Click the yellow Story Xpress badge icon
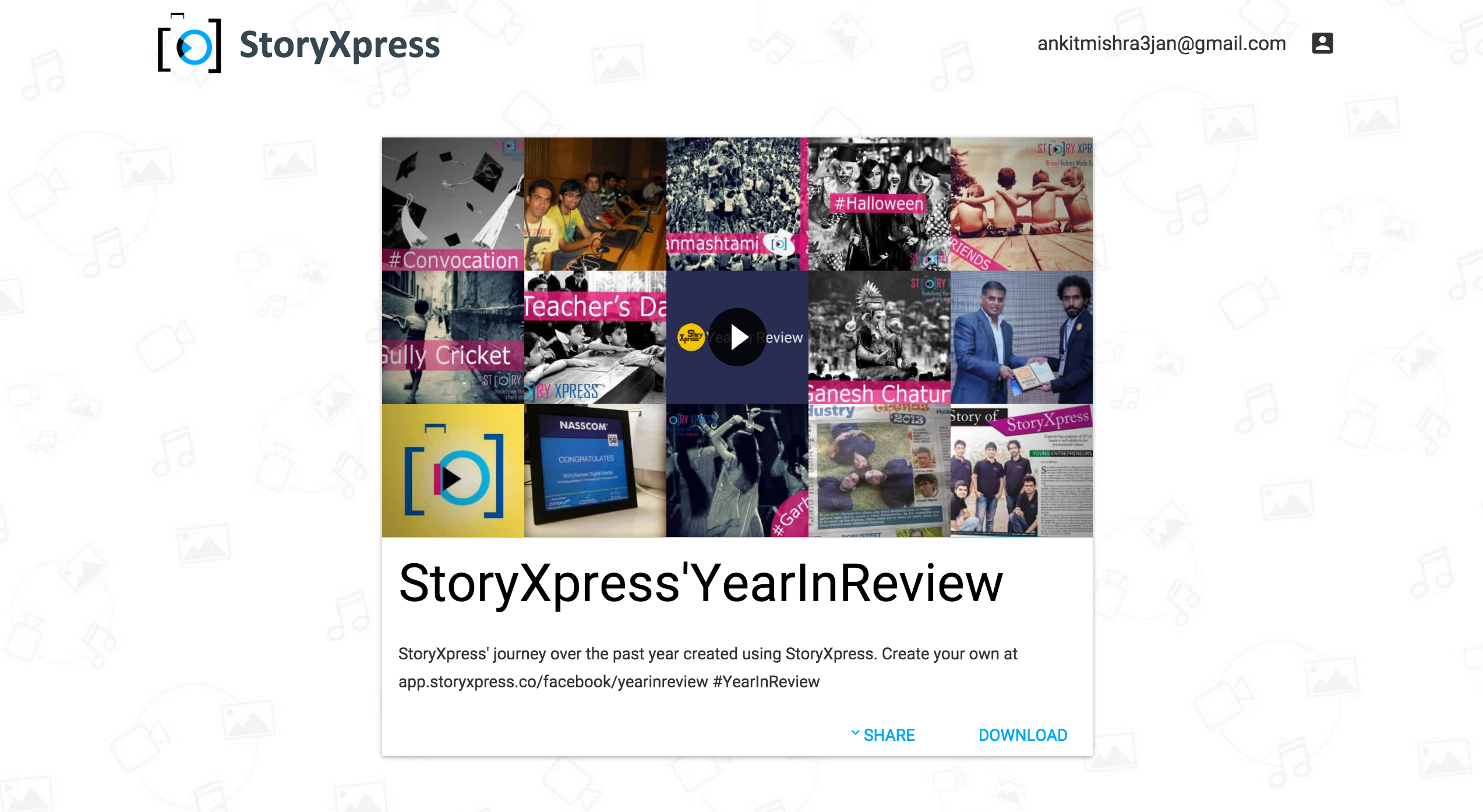Screen dimensions: 1483x812 tap(691, 337)
